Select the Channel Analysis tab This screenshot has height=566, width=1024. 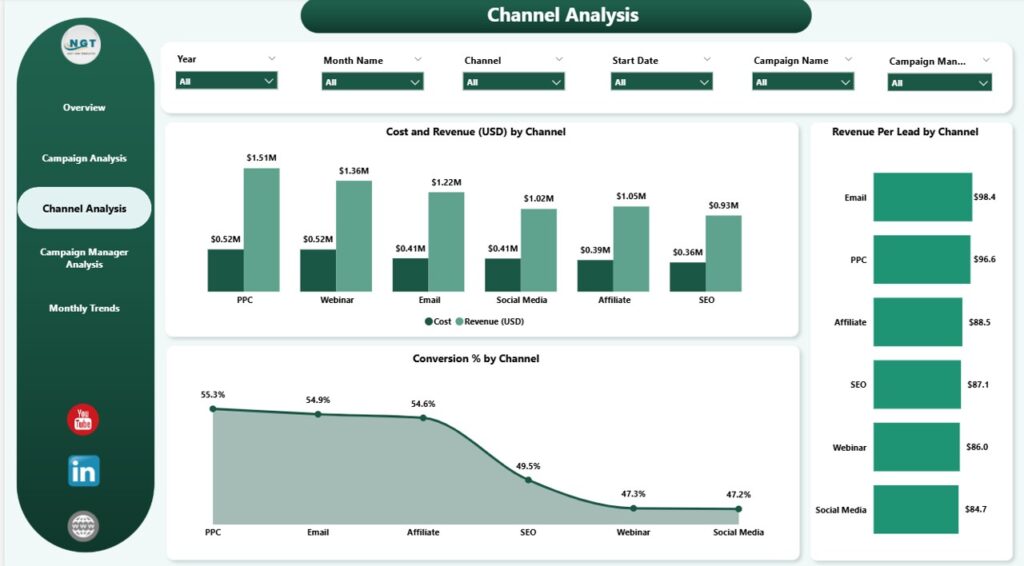pyautogui.click(x=84, y=208)
